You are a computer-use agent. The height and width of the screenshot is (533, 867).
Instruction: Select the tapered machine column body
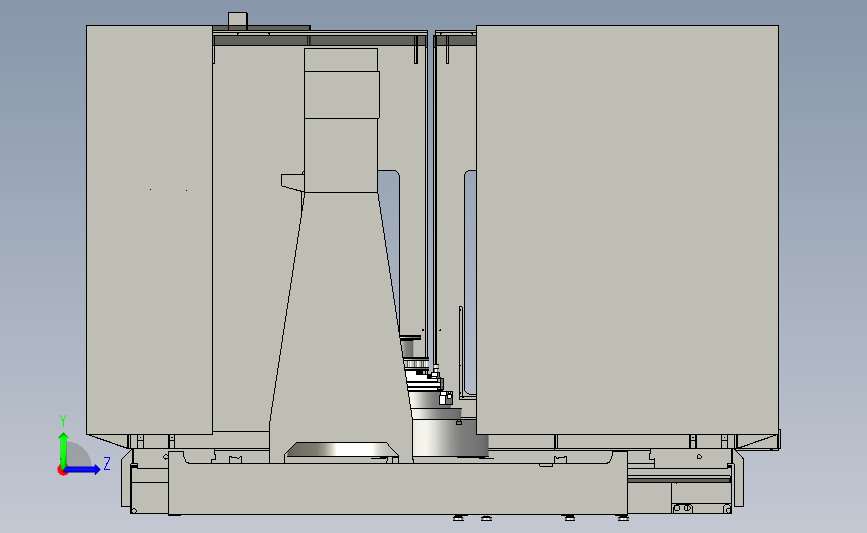coord(340,326)
